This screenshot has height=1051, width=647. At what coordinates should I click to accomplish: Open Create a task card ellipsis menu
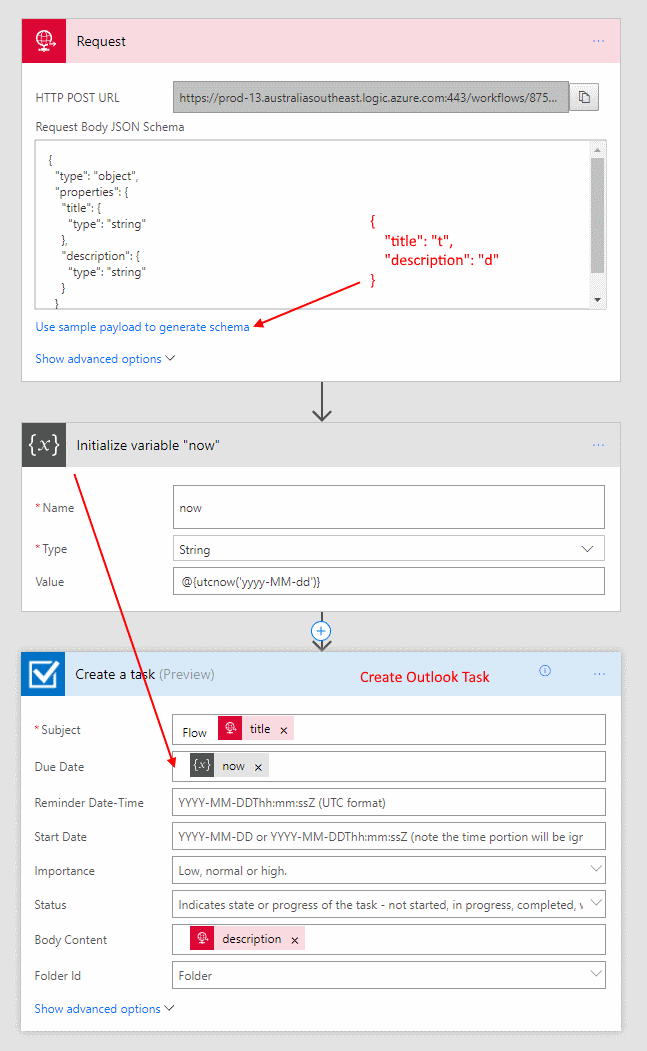click(x=598, y=674)
